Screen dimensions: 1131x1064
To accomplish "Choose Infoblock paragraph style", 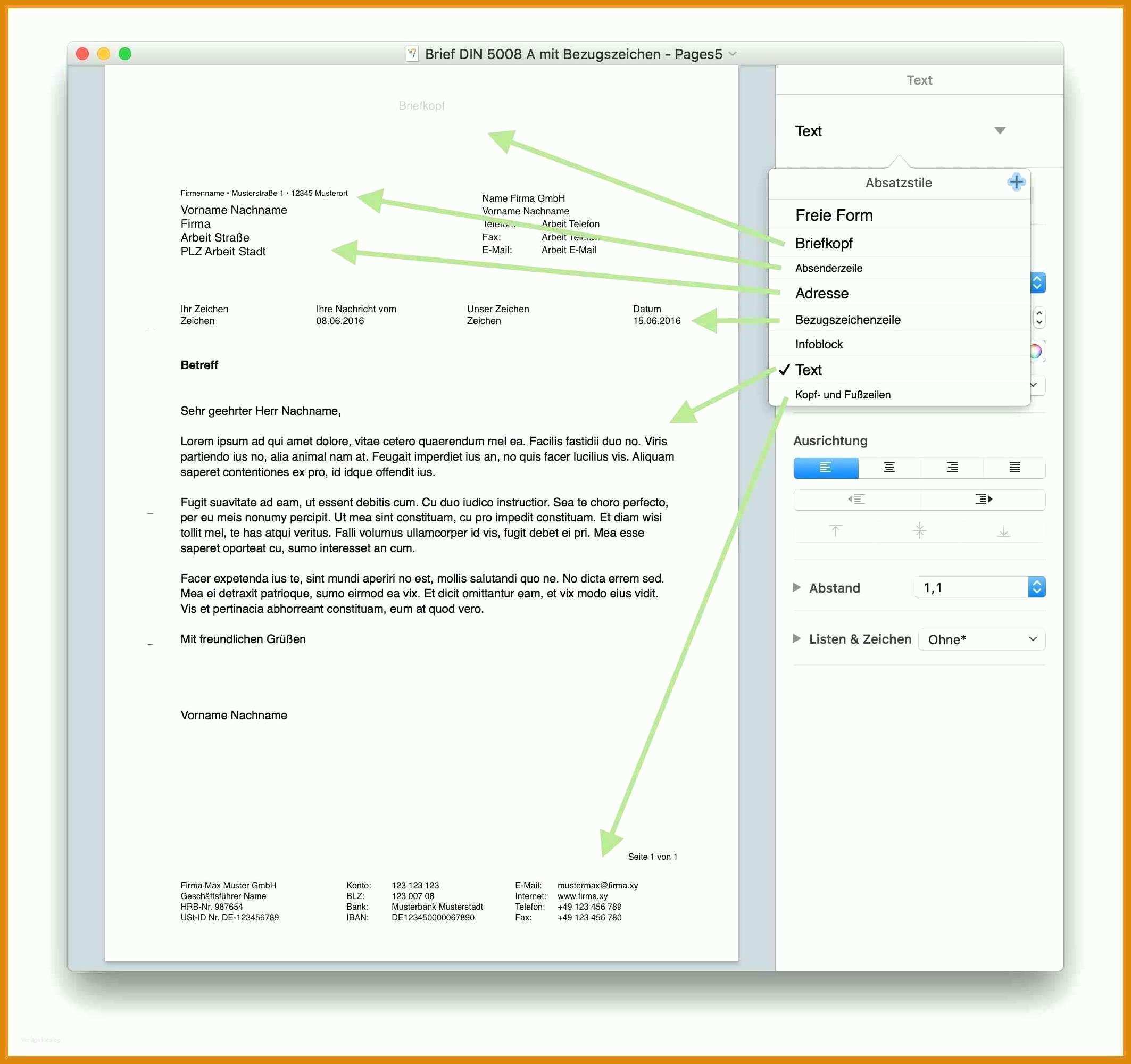I will 899,344.
